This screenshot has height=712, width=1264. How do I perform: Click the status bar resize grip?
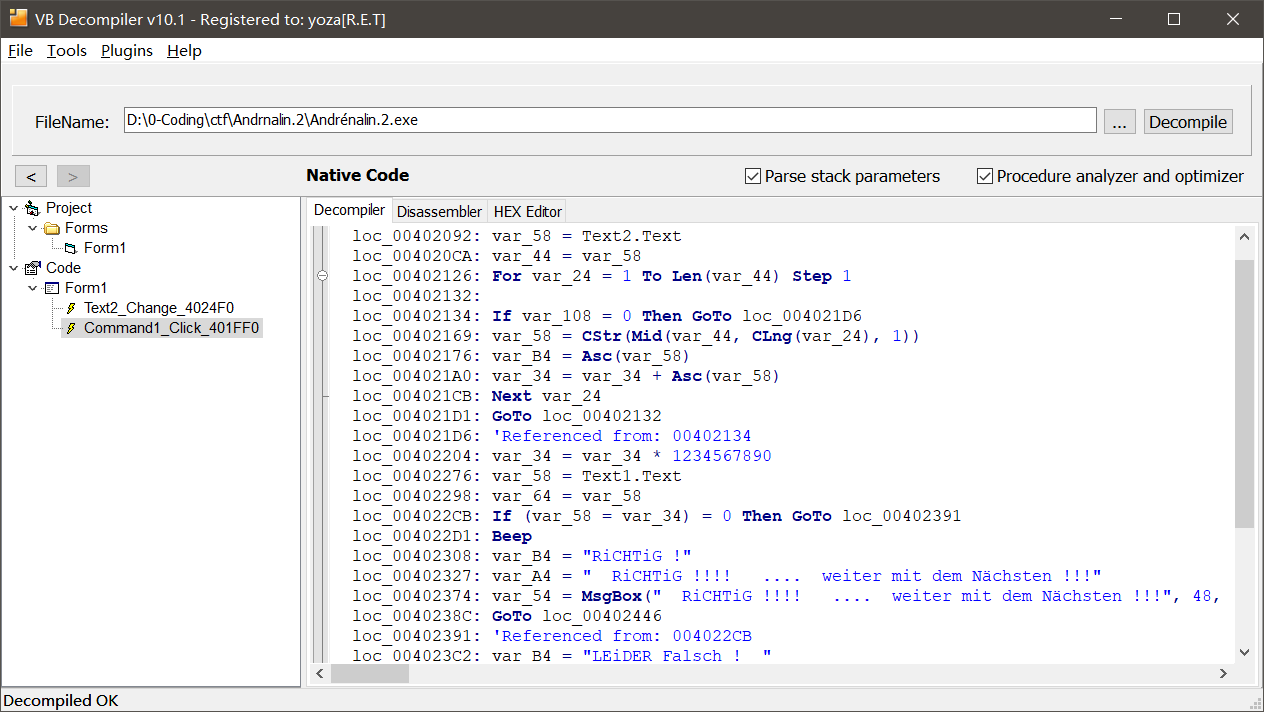pyautogui.click(x=1255, y=703)
